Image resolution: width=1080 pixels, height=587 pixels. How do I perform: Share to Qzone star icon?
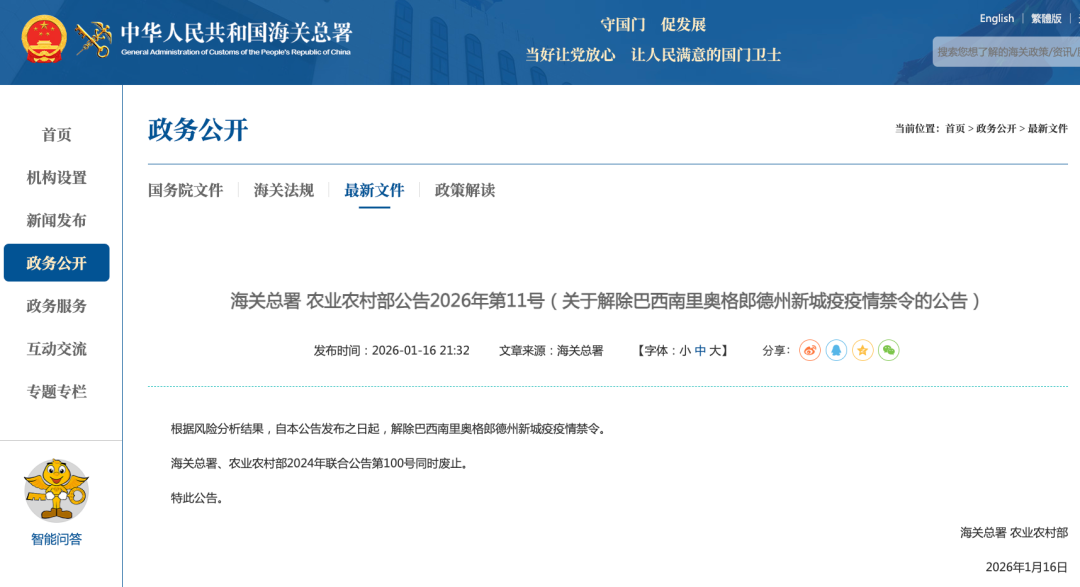pyautogui.click(x=862, y=350)
